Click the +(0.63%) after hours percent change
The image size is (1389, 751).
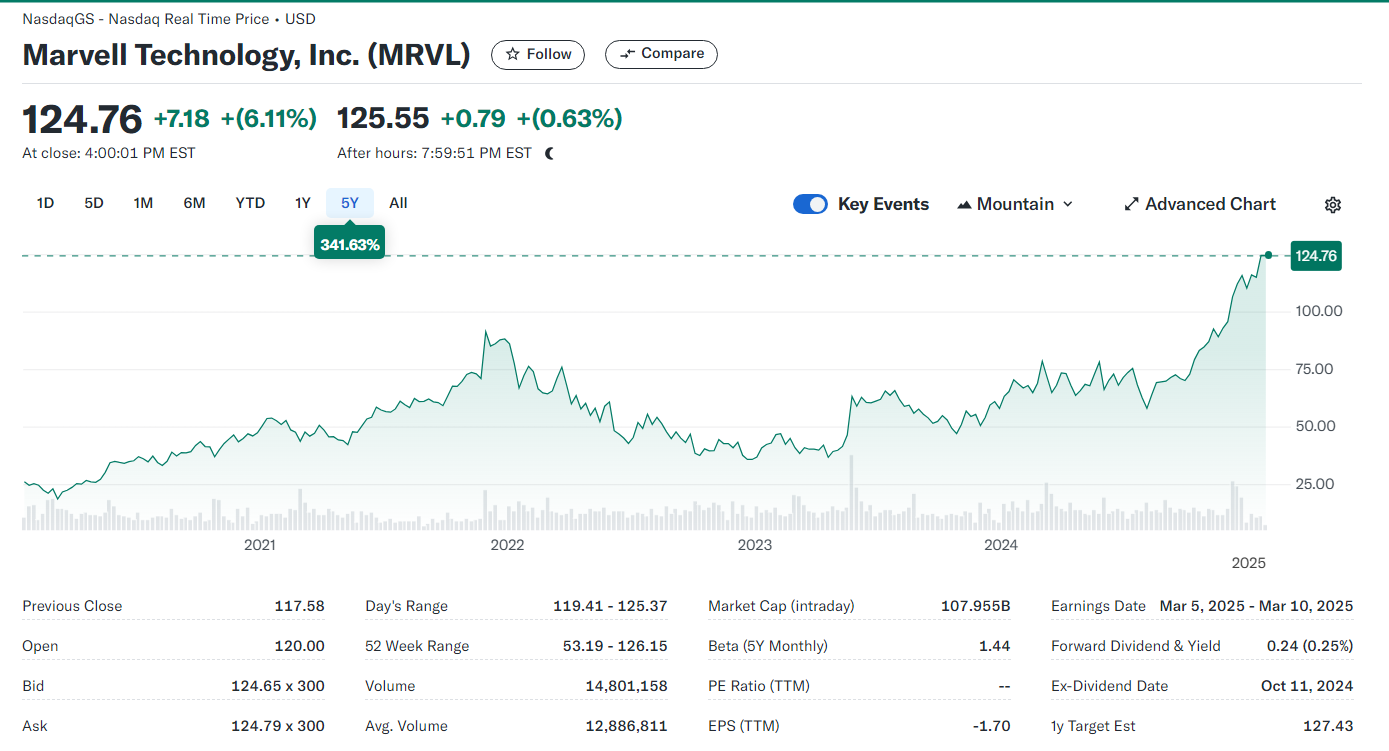tap(569, 119)
